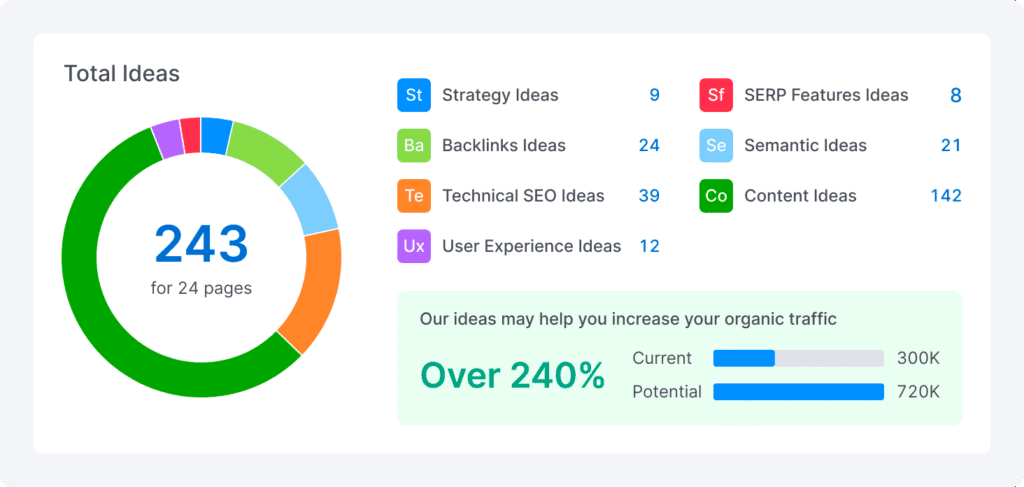Click the green Ba Backlinks icon
This screenshot has height=487, width=1024.
click(x=413, y=145)
